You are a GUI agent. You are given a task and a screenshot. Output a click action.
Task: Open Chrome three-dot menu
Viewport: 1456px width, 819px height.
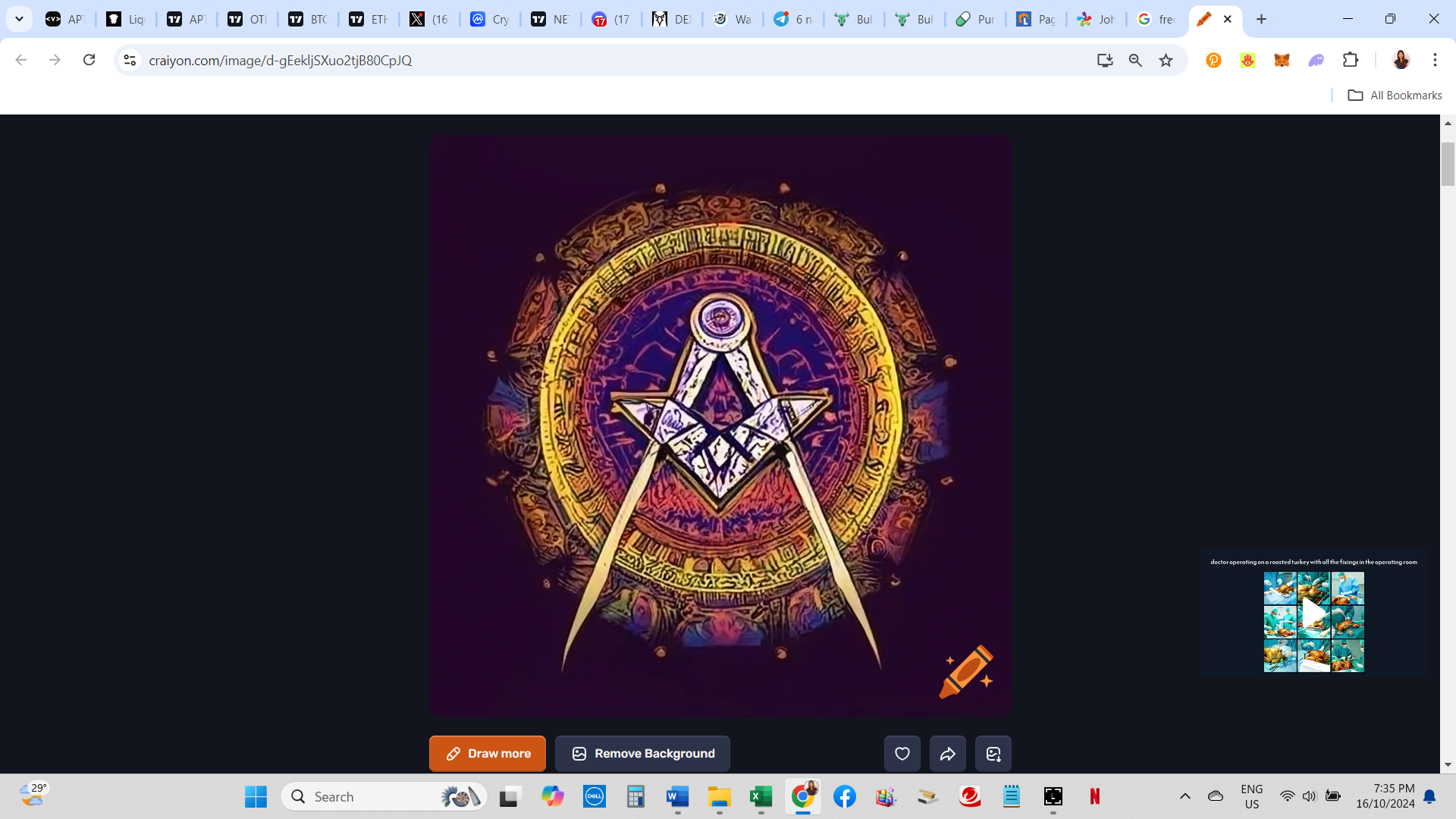point(1435,60)
